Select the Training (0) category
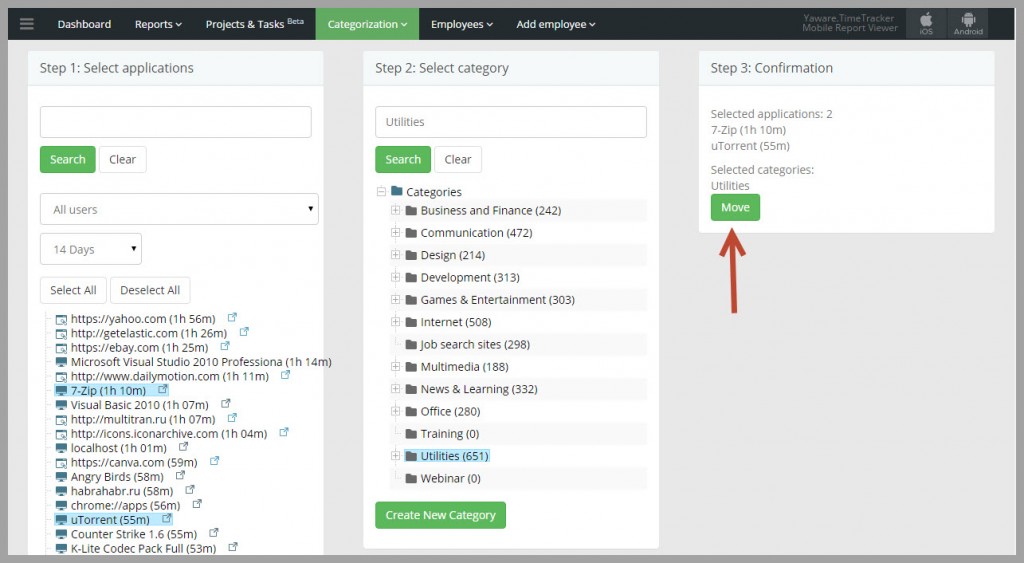This screenshot has height=563, width=1024. click(450, 434)
